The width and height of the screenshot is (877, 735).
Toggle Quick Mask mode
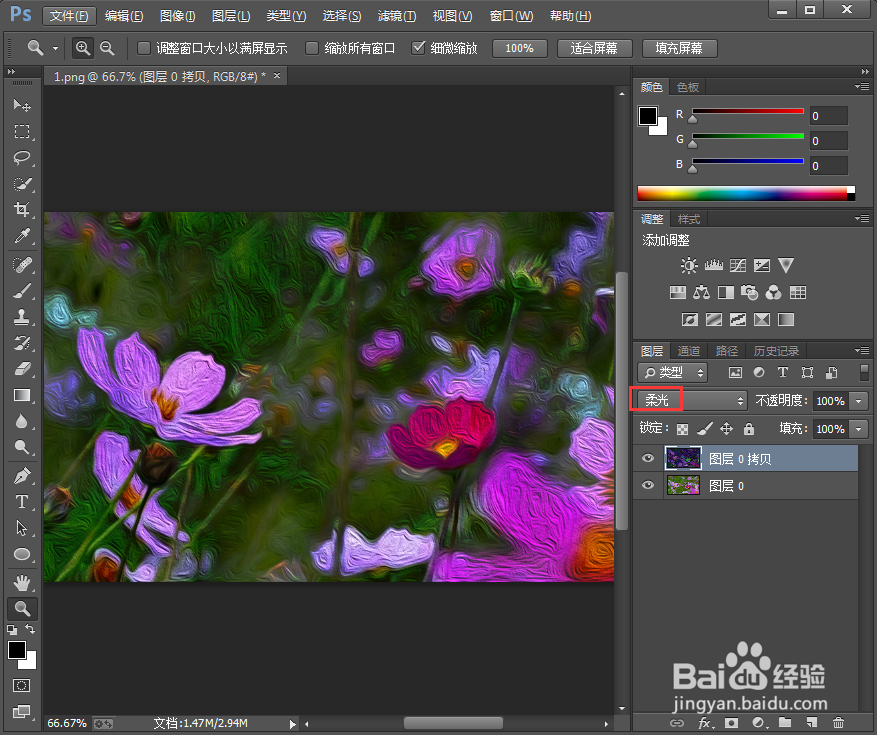[x=22, y=686]
